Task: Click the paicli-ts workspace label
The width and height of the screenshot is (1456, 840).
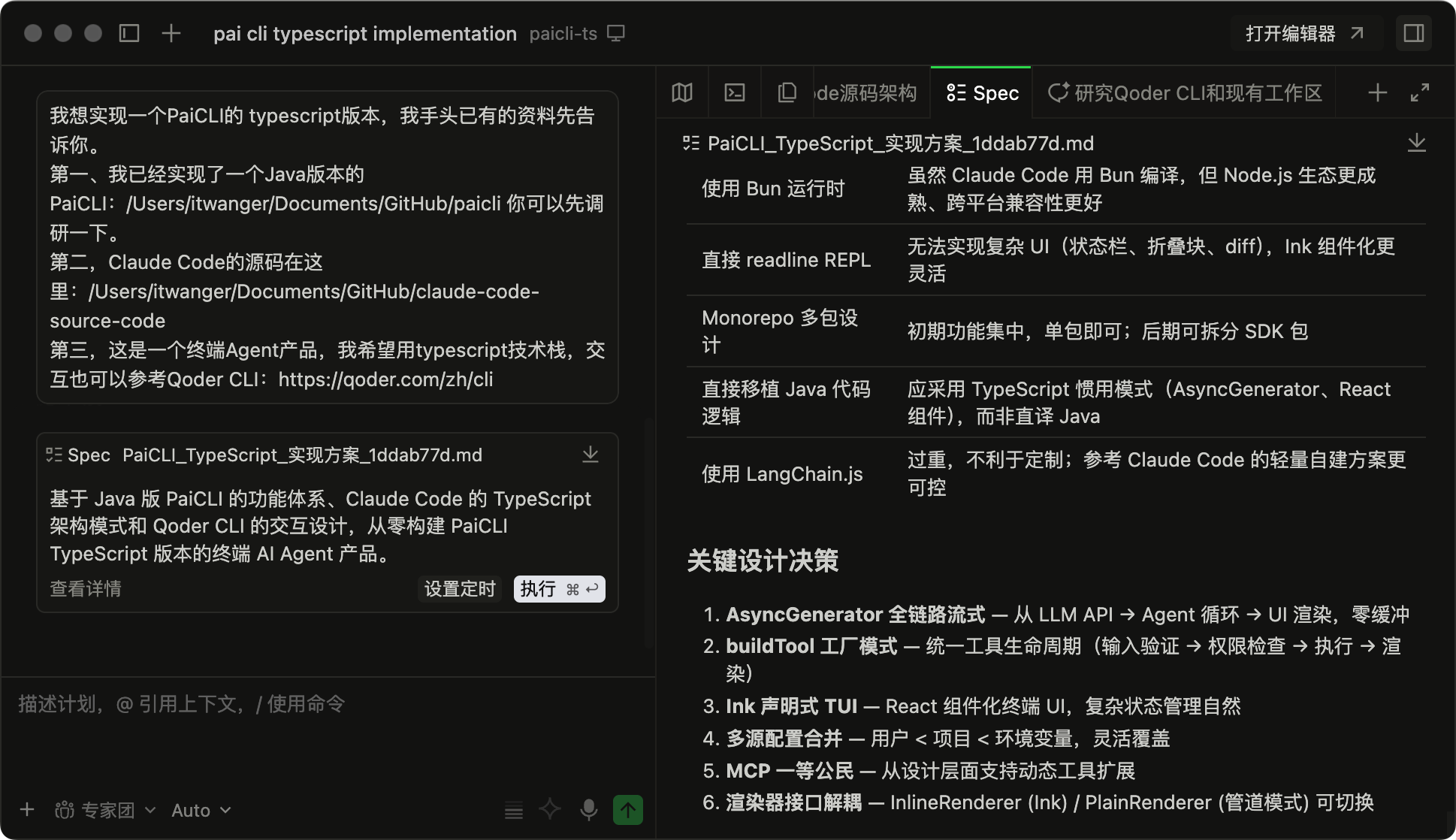Action: point(563,34)
